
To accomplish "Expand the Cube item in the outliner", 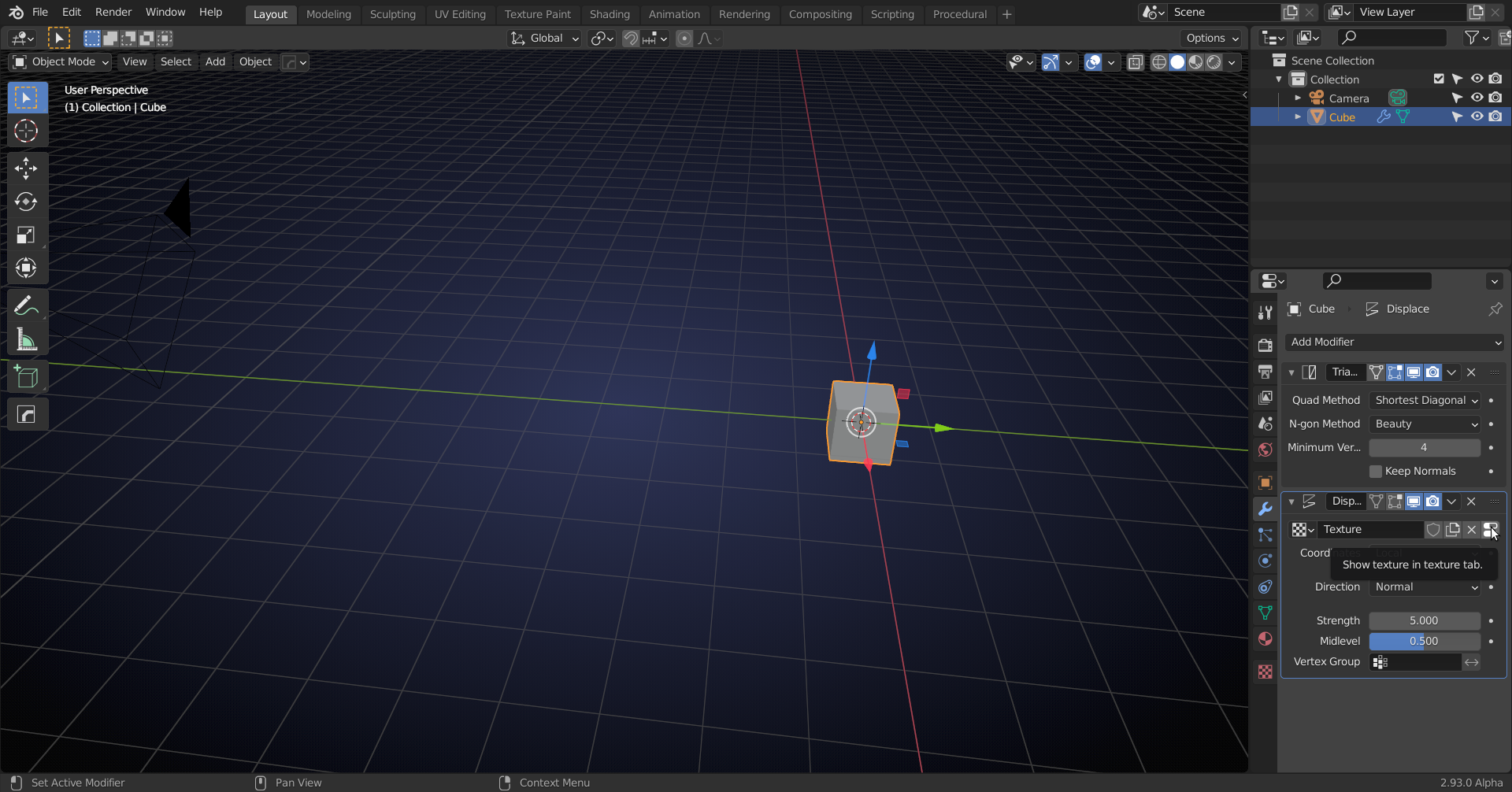I will (1298, 117).
